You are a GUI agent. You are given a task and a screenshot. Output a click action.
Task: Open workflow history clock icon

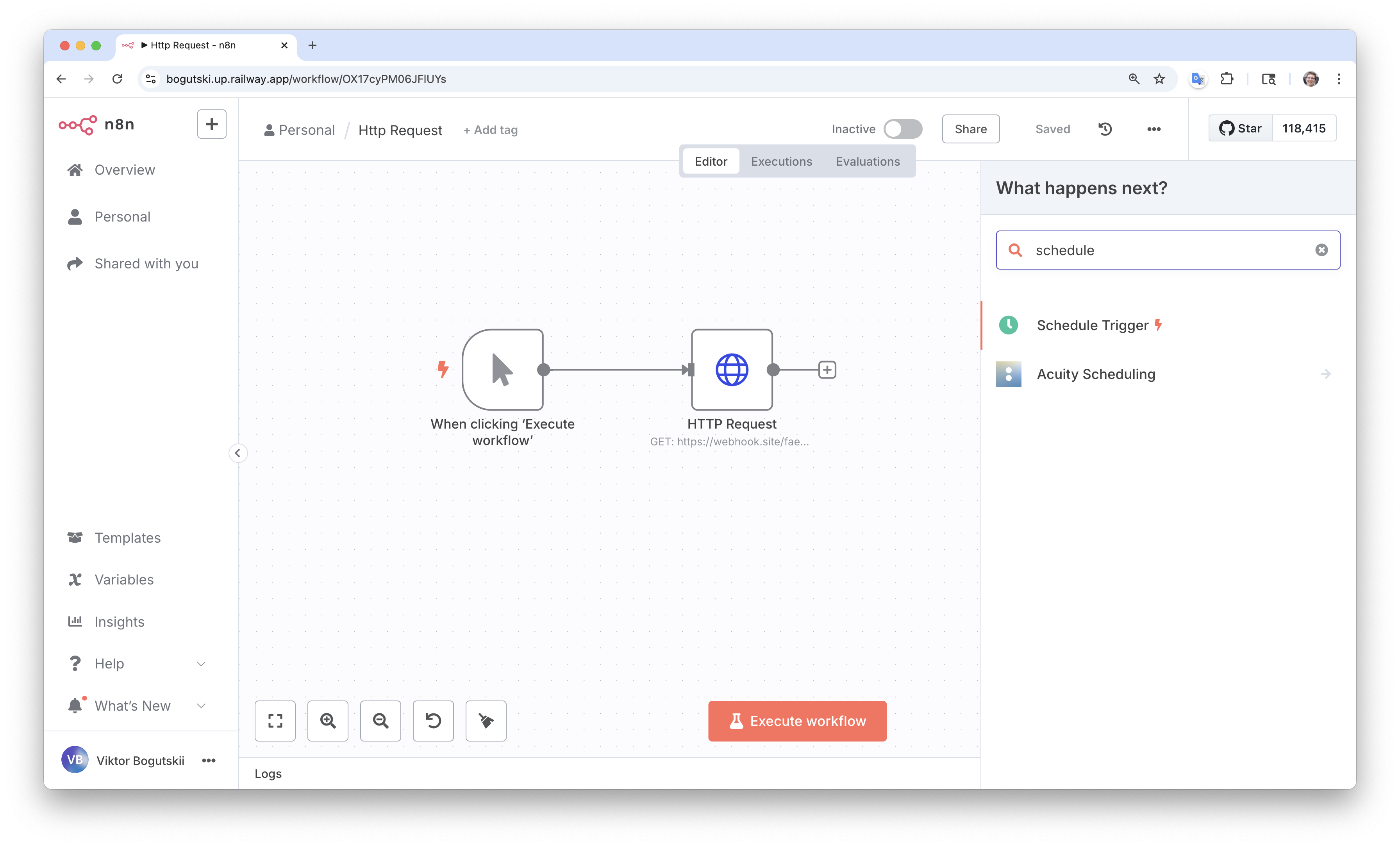[1105, 129]
